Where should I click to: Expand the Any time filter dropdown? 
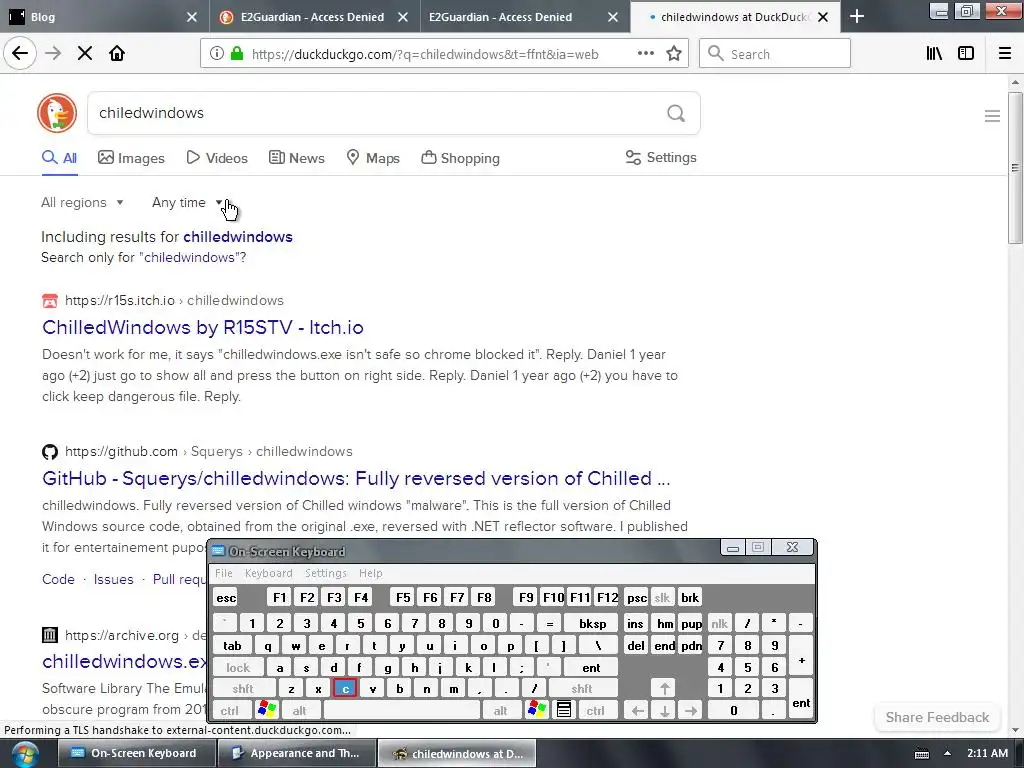187,202
